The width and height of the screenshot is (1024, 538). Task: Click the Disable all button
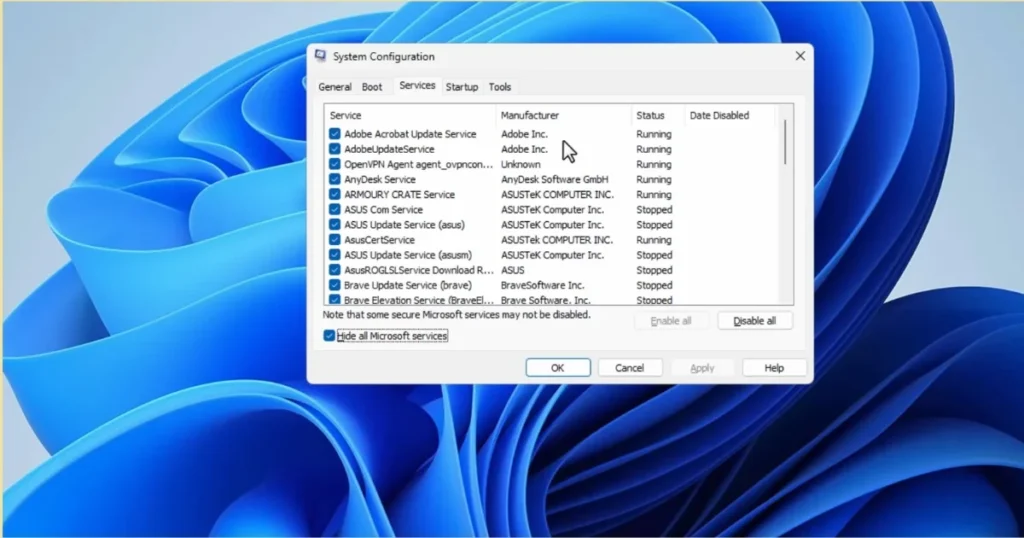755,321
